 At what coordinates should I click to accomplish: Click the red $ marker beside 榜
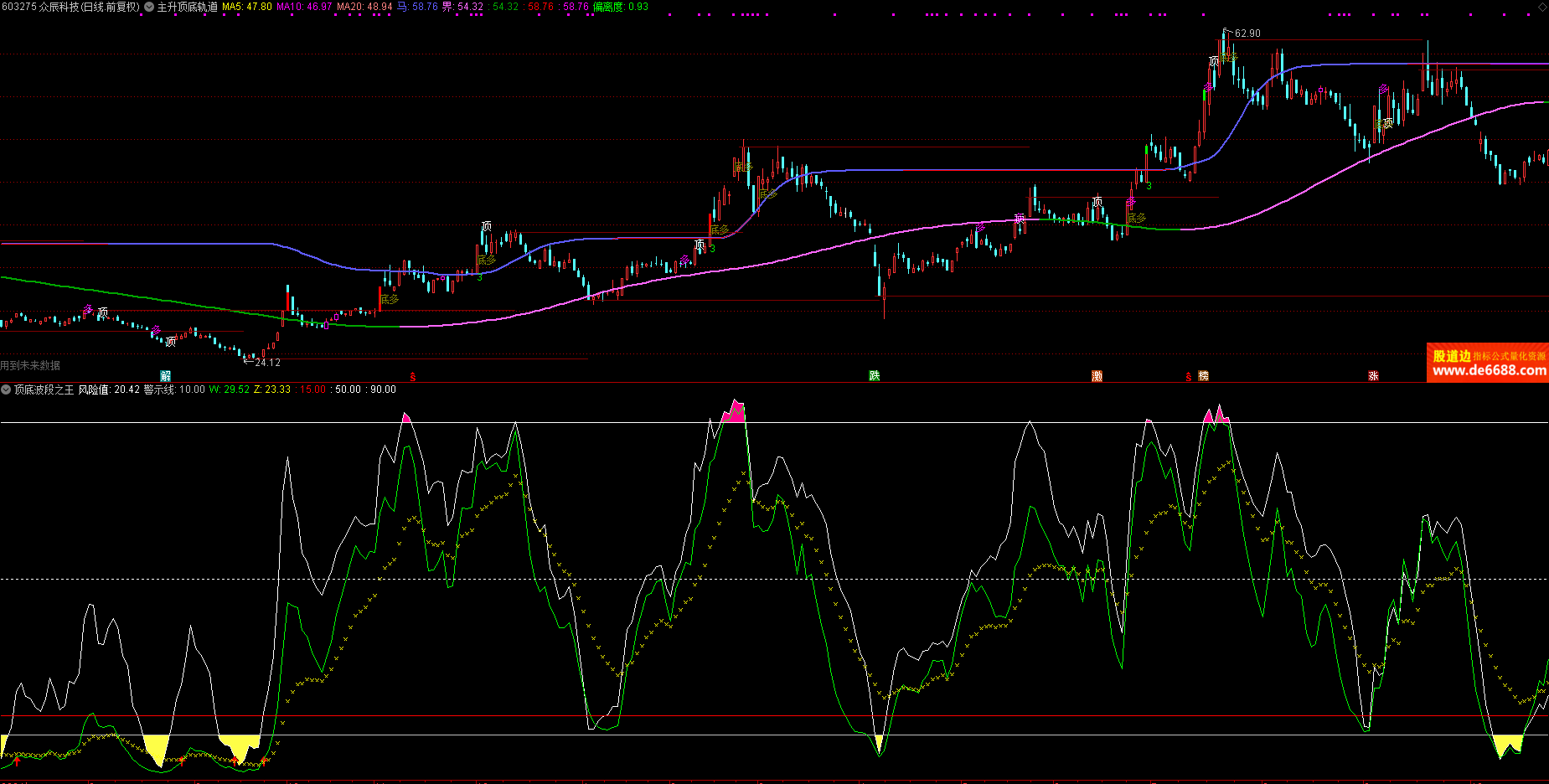[x=1189, y=377]
